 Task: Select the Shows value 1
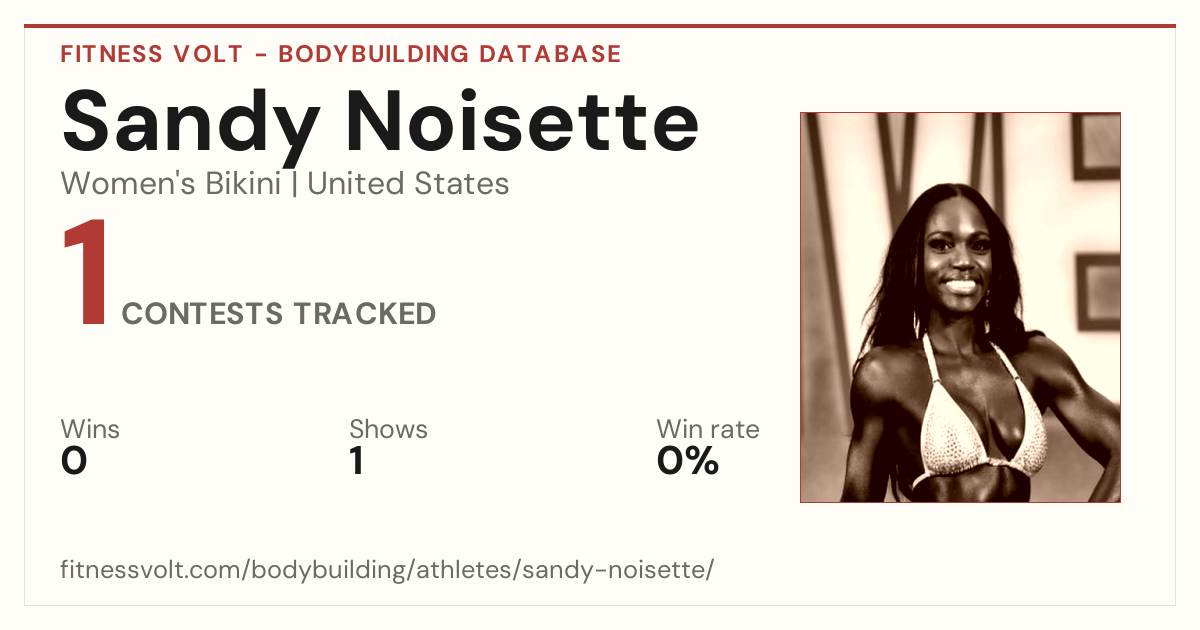point(356,461)
